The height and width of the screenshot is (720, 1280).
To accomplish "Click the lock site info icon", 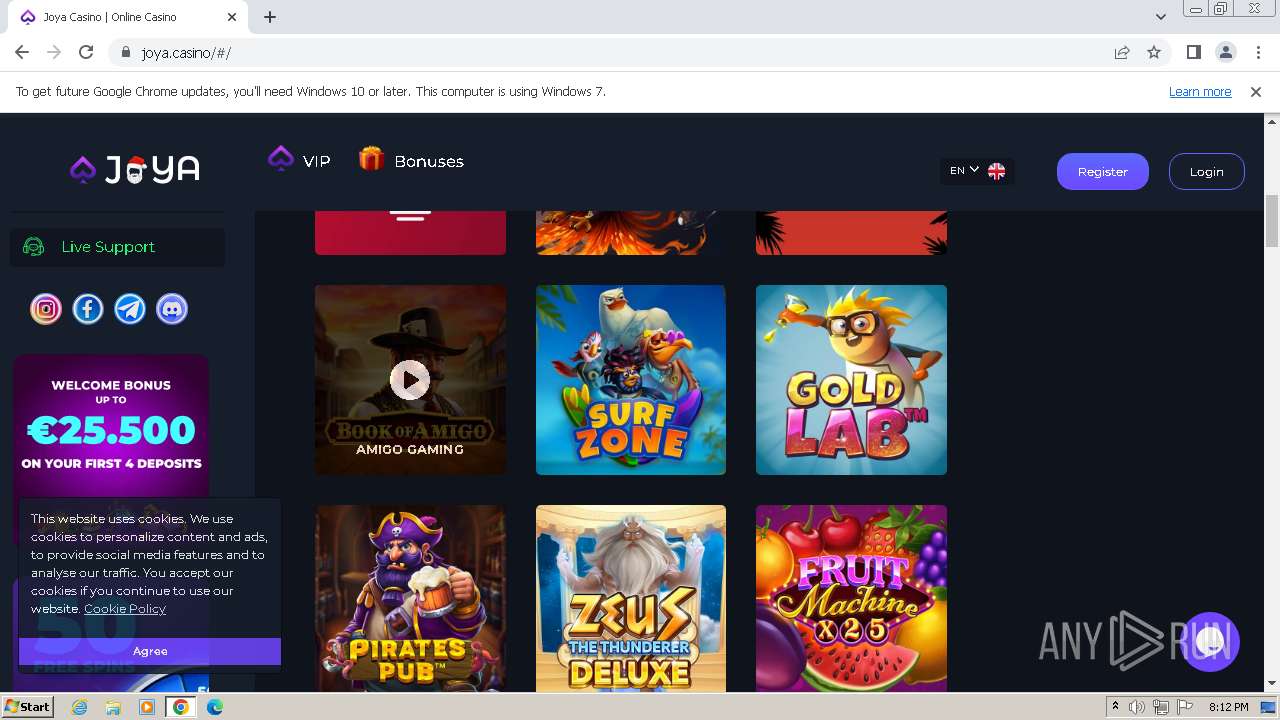I will [x=126, y=53].
